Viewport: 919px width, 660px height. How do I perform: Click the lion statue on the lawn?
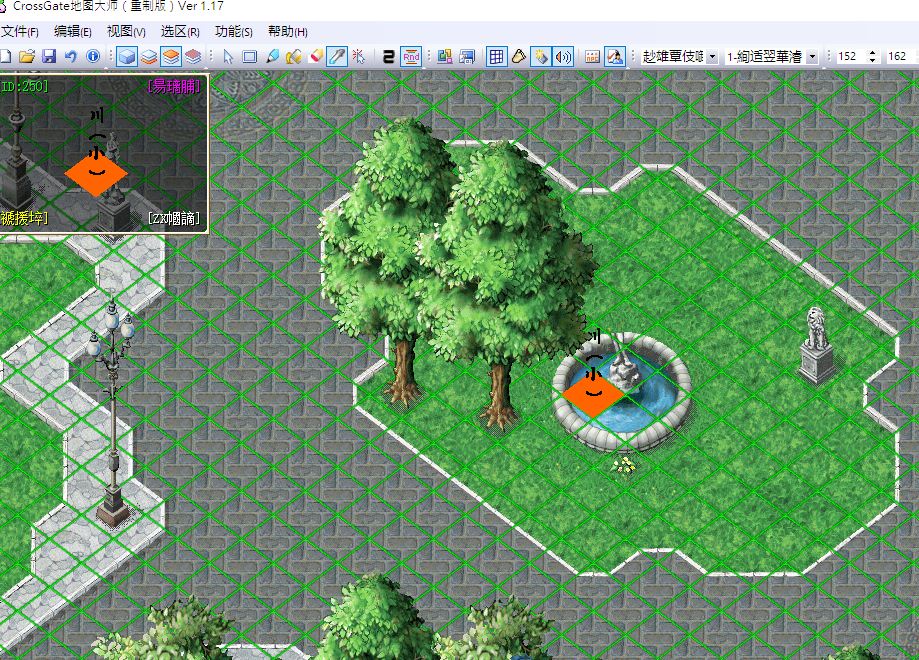[x=818, y=345]
